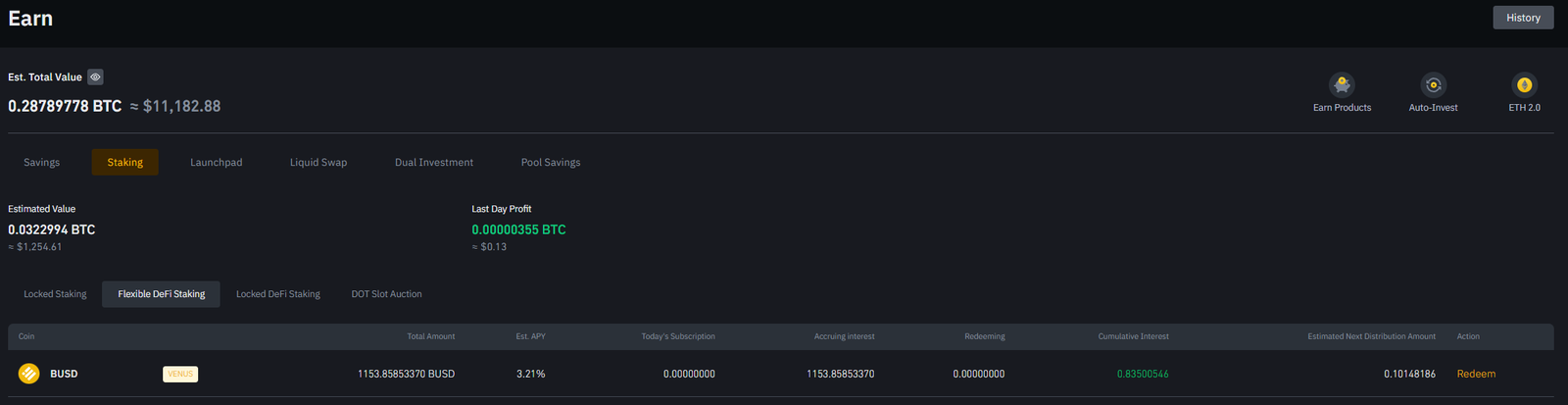Open the Earn Products icon

(x=1342, y=85)
